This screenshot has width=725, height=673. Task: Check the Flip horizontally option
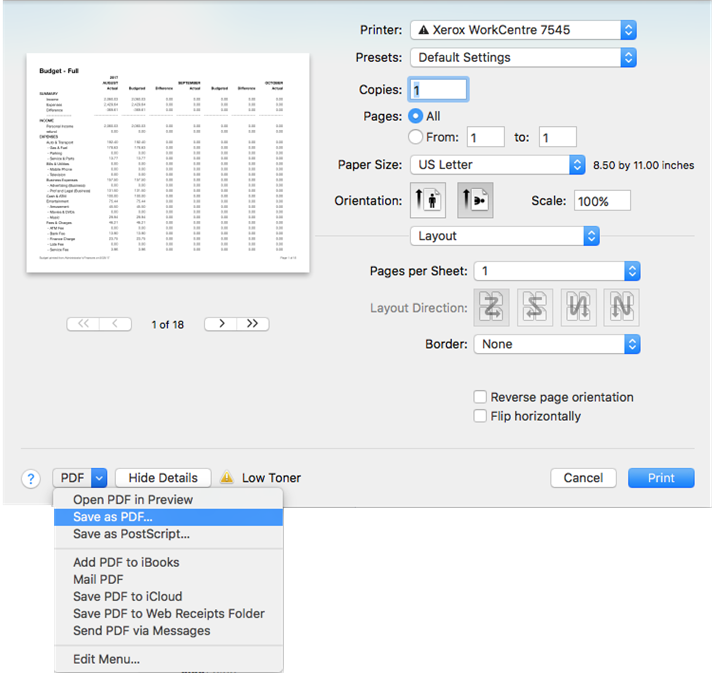(481, 416)
